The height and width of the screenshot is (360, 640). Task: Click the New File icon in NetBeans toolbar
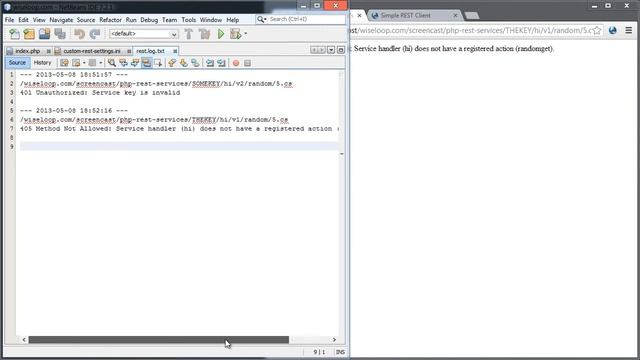point(14,34)
